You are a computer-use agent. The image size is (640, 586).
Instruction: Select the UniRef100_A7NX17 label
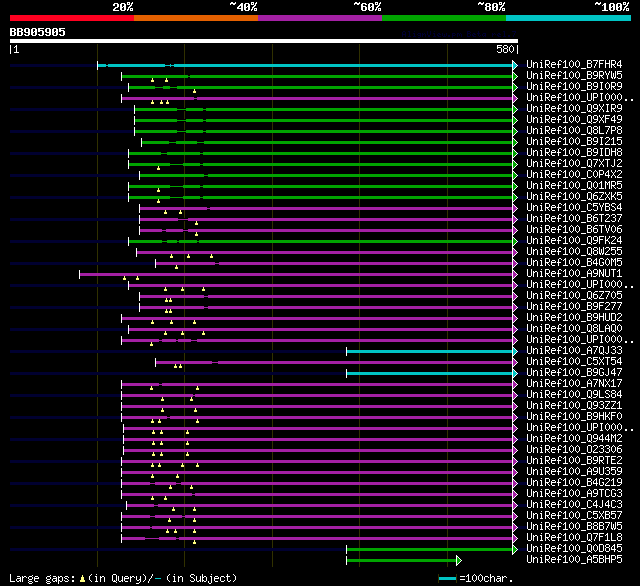point(574,384)
